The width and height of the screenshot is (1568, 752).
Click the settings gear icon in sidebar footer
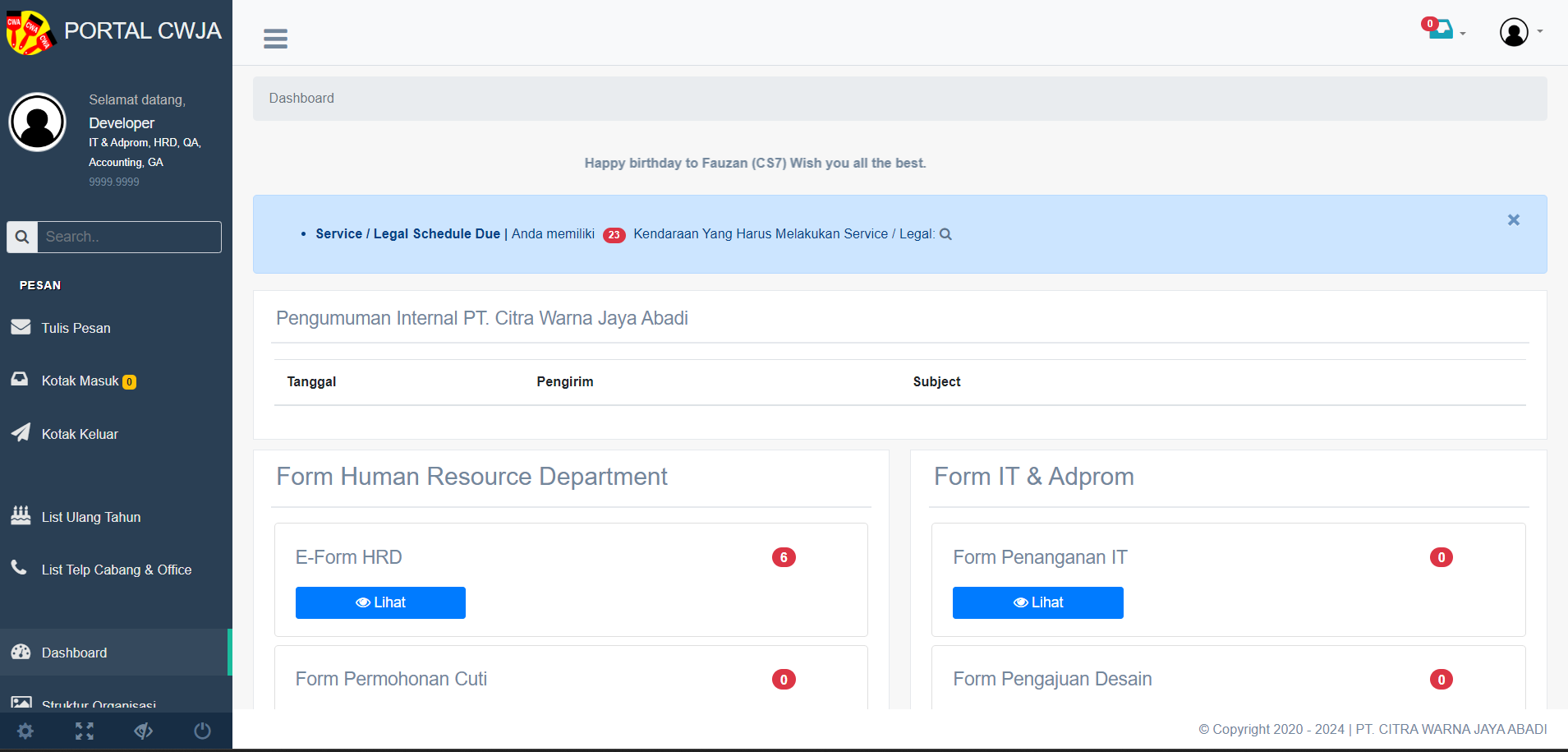pyautogui.click(x=25, y=731)
